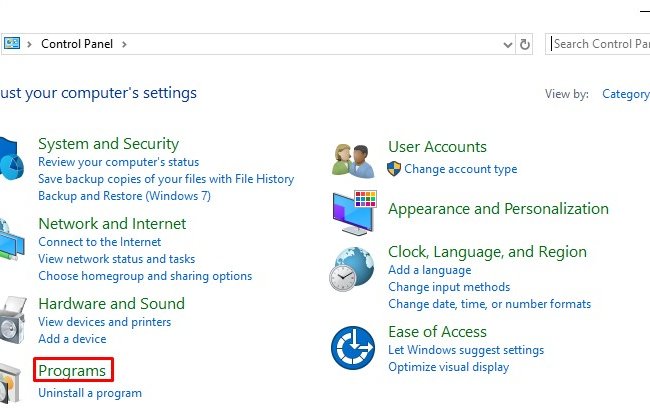The height and width of the screenshot is (412, 650).
Task: Open System and Security category
Action: point(109,144)
